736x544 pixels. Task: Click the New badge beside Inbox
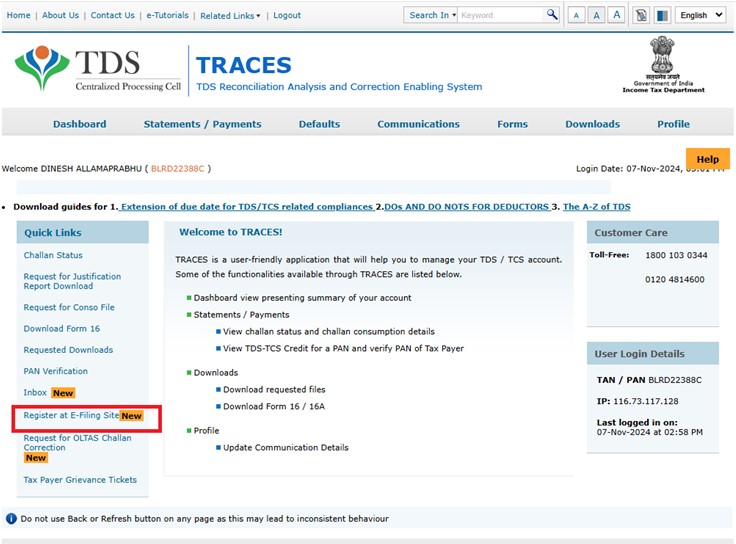pos(63,393)
